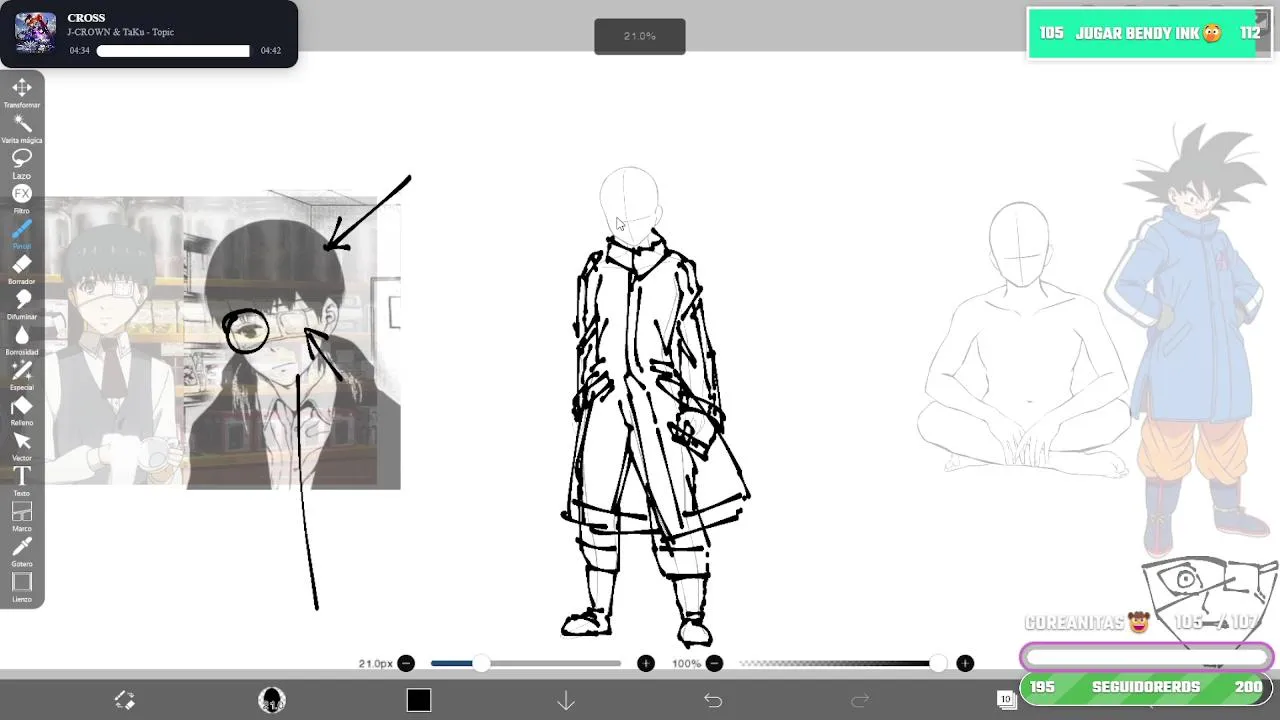The image size is (1280, 720).
Task: Adjust the opacity slider handle
Action: (x=937, y=663)
